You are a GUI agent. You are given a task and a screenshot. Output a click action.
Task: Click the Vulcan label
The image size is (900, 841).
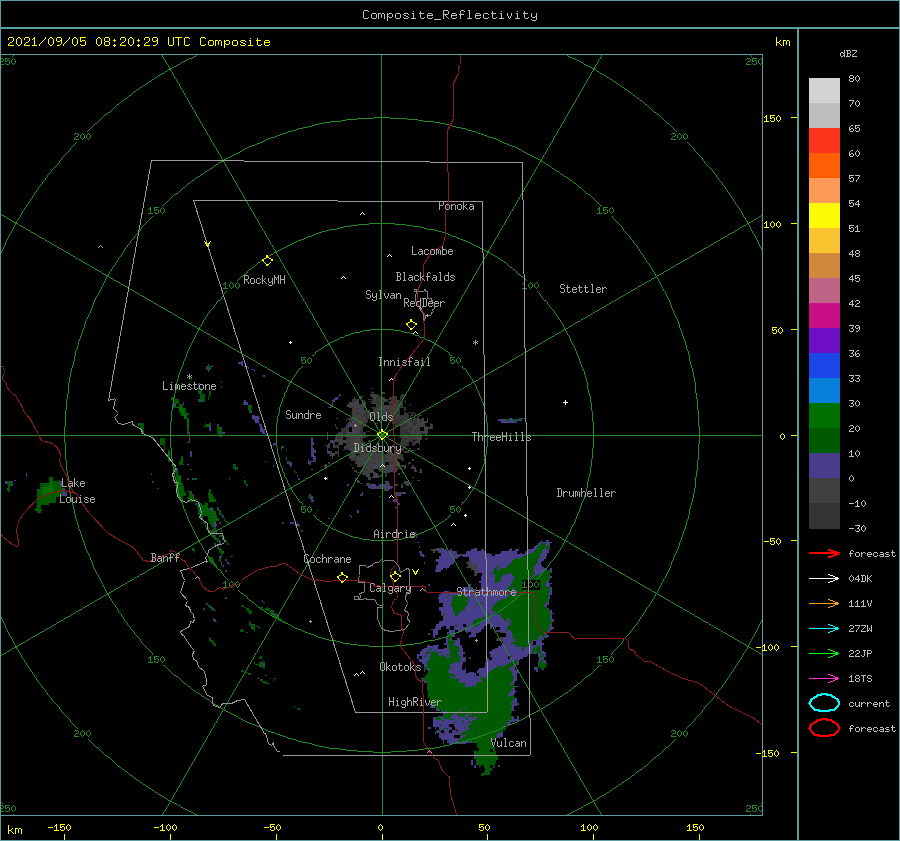point(509,743)
